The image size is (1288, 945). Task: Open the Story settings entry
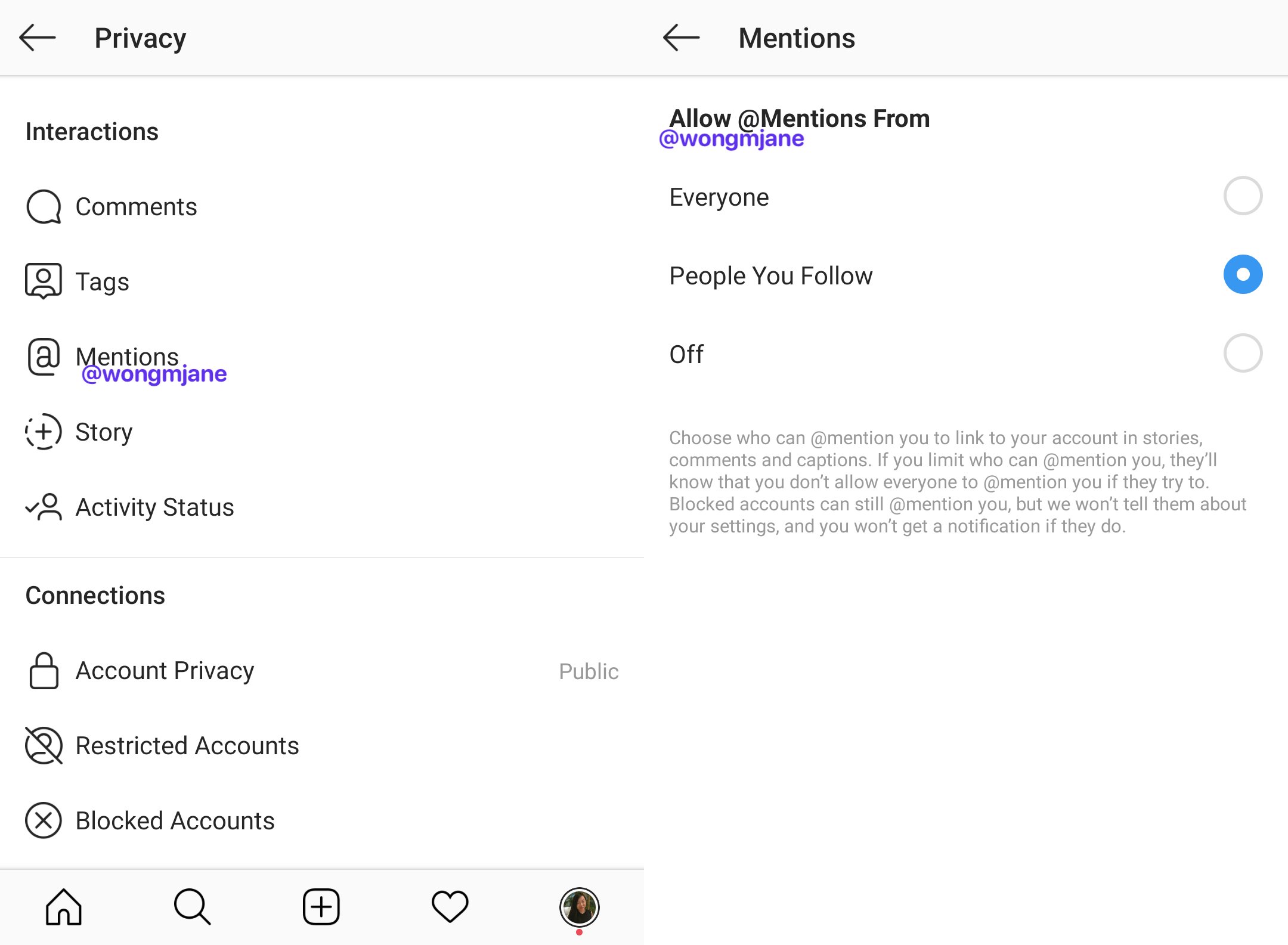tap(322, 432)
